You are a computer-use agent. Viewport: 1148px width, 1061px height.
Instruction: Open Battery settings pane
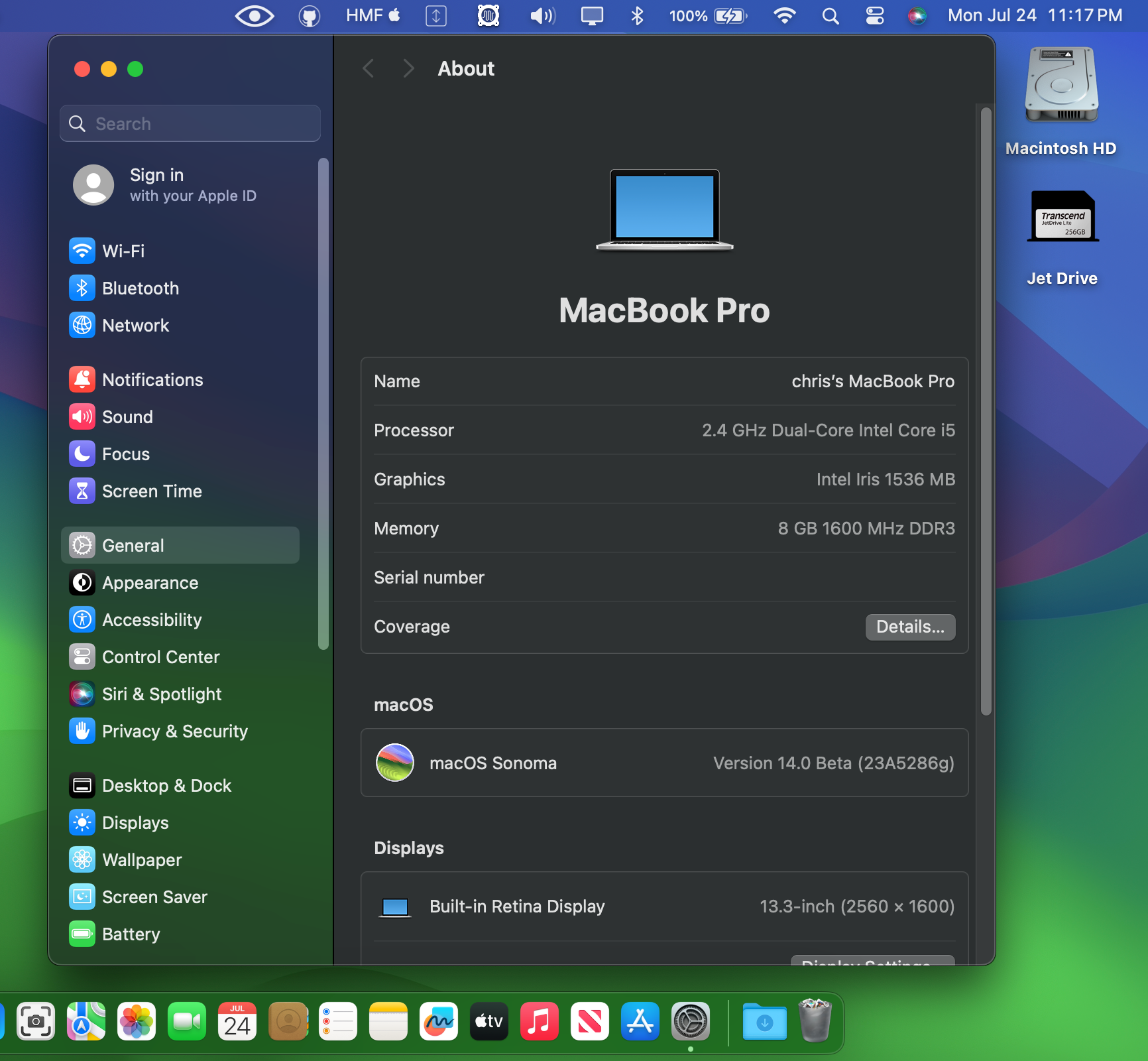pos(180,934)
